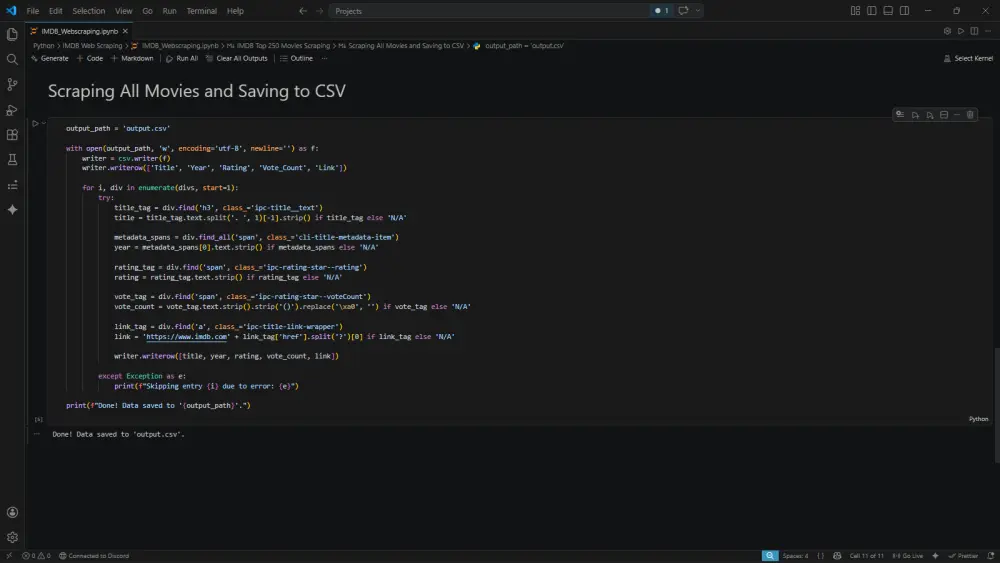Open the remote window indicator in status bar

[x=9, y=556]
